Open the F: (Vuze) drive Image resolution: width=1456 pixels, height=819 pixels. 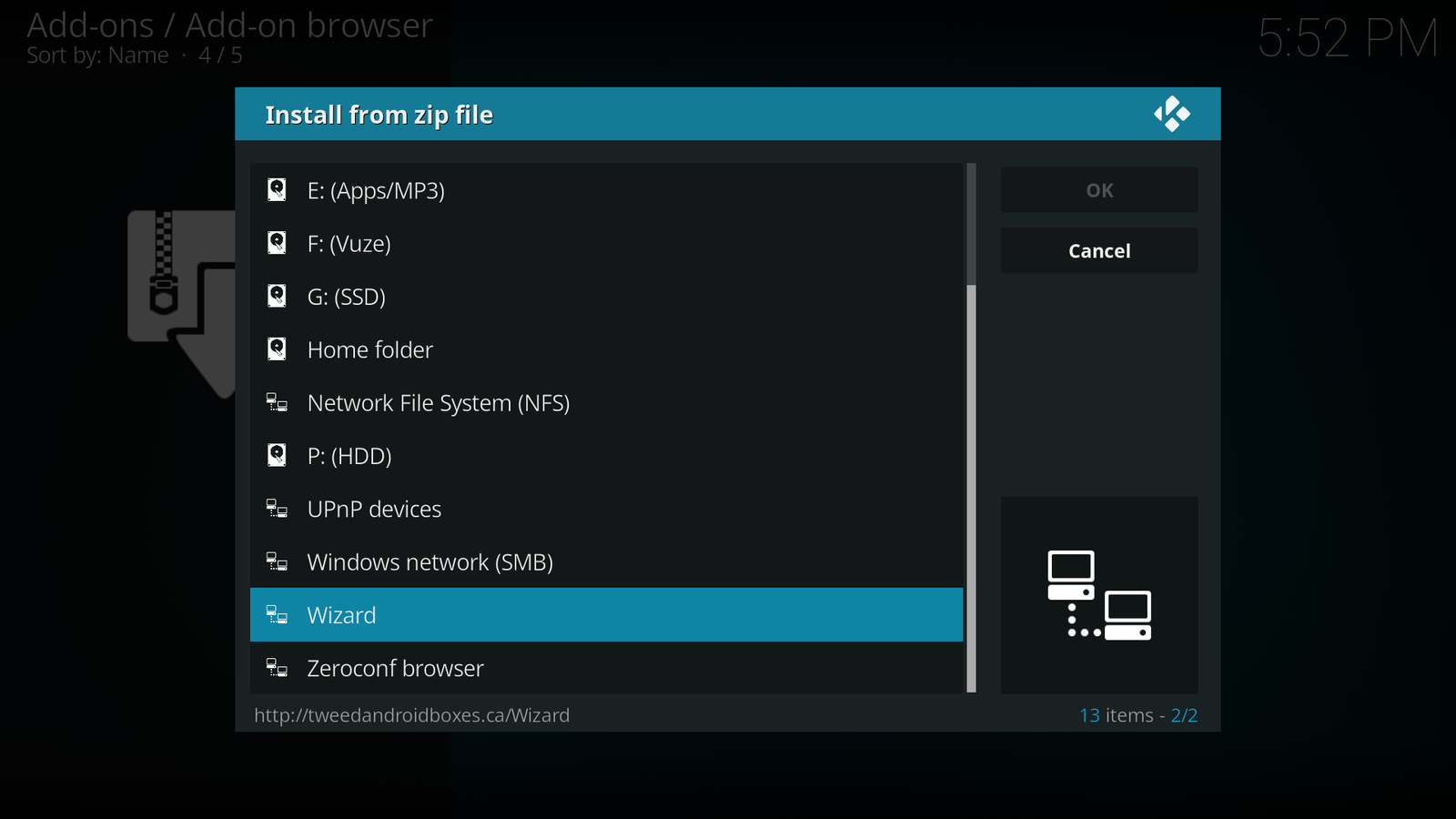coord(606,243)
